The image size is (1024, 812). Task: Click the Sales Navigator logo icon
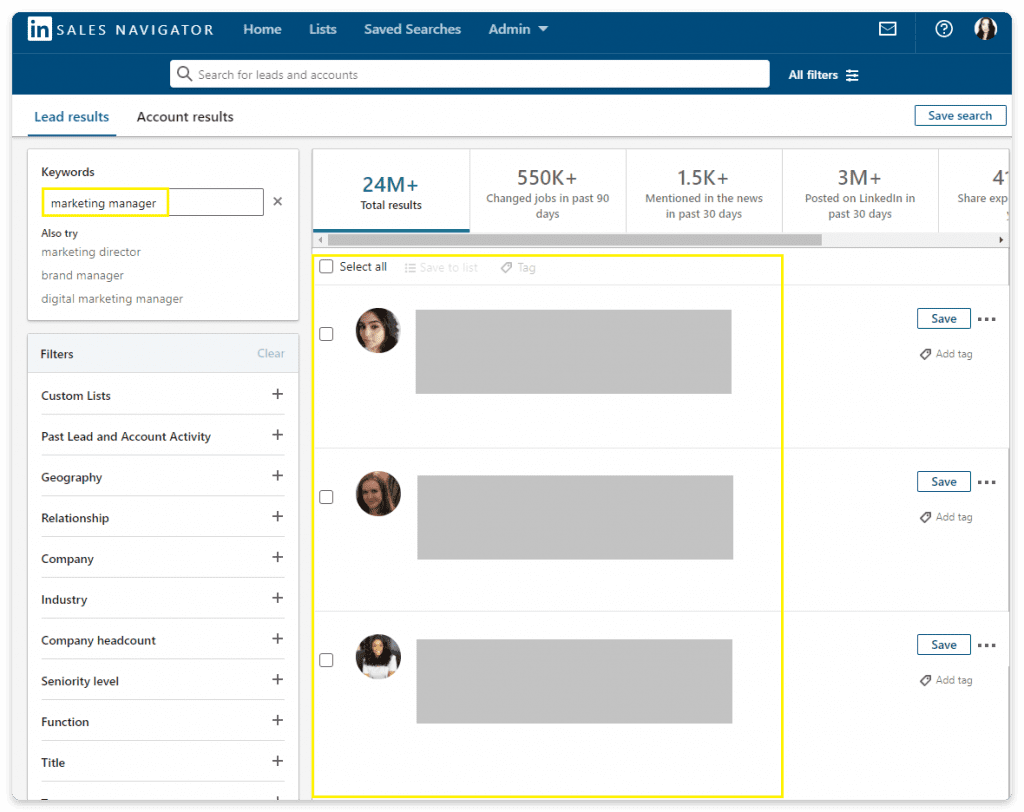[x=38, y=28]
